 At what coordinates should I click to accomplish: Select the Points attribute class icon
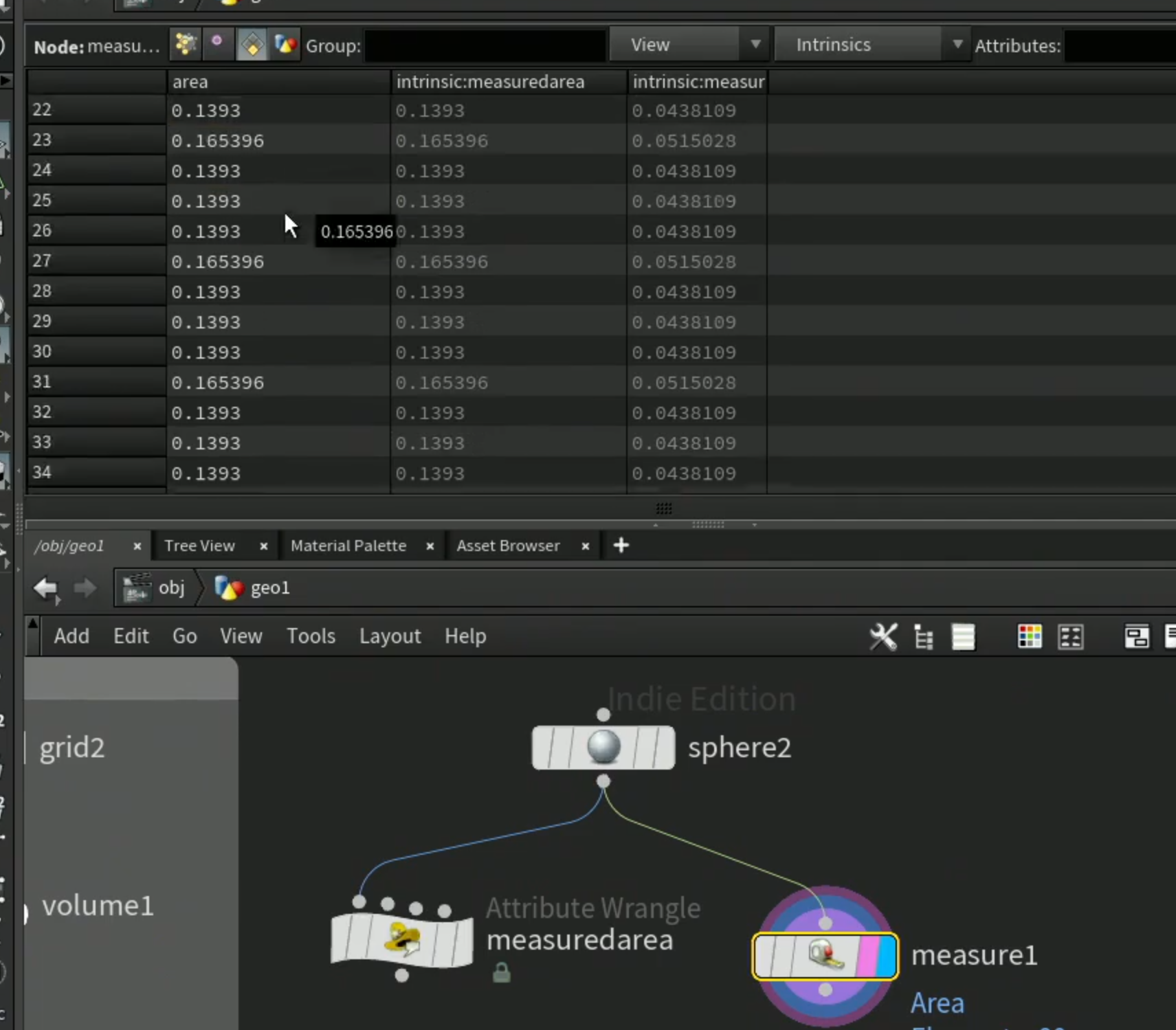tap(185, 45)
